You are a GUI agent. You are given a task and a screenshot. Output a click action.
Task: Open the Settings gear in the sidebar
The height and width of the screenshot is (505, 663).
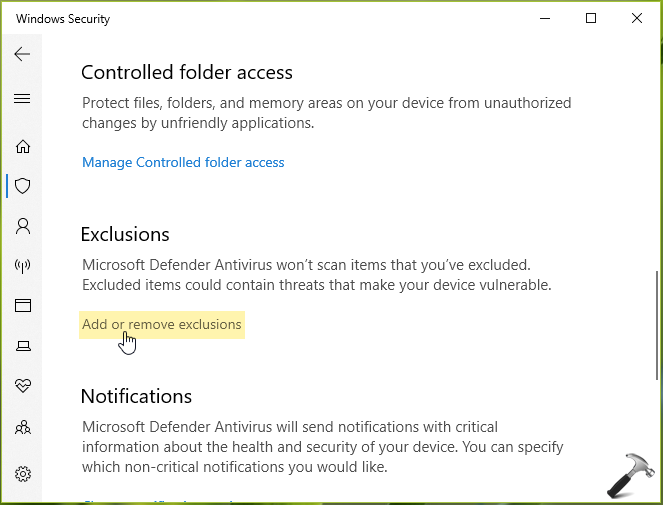(x=22, y=473)
